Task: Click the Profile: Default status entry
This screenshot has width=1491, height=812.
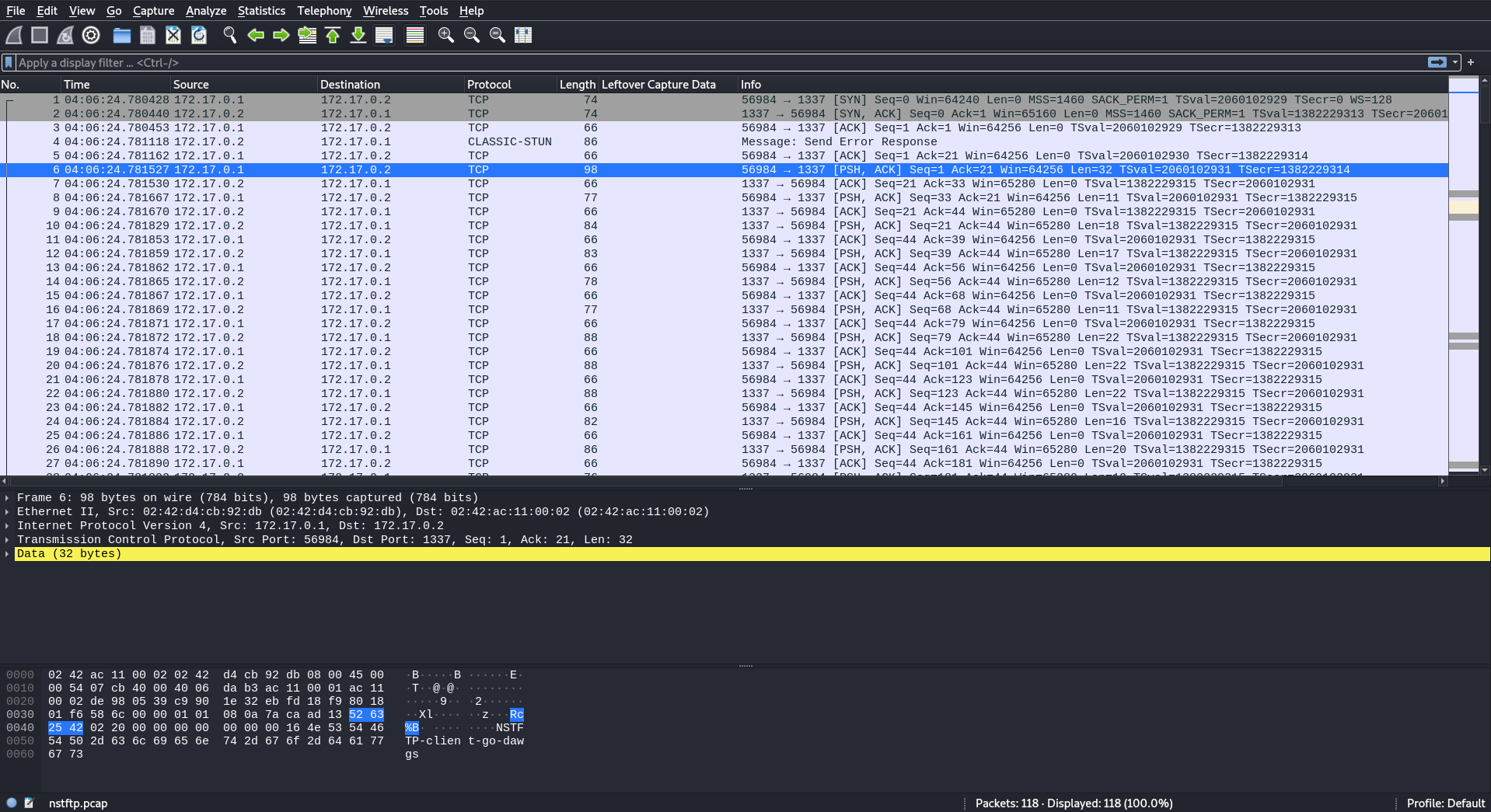Action: pyautogui.click(x=1445, y=803)
